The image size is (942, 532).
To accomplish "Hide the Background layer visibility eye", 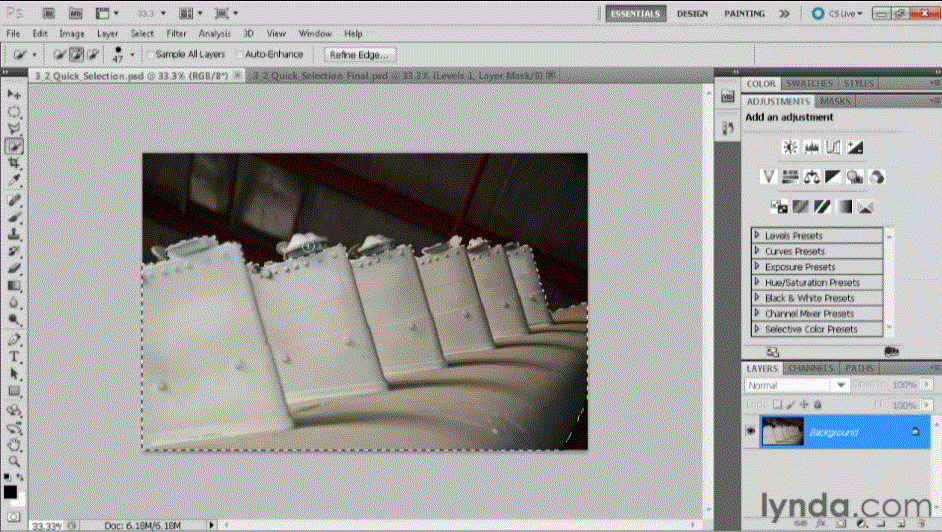I will [750, 431].
